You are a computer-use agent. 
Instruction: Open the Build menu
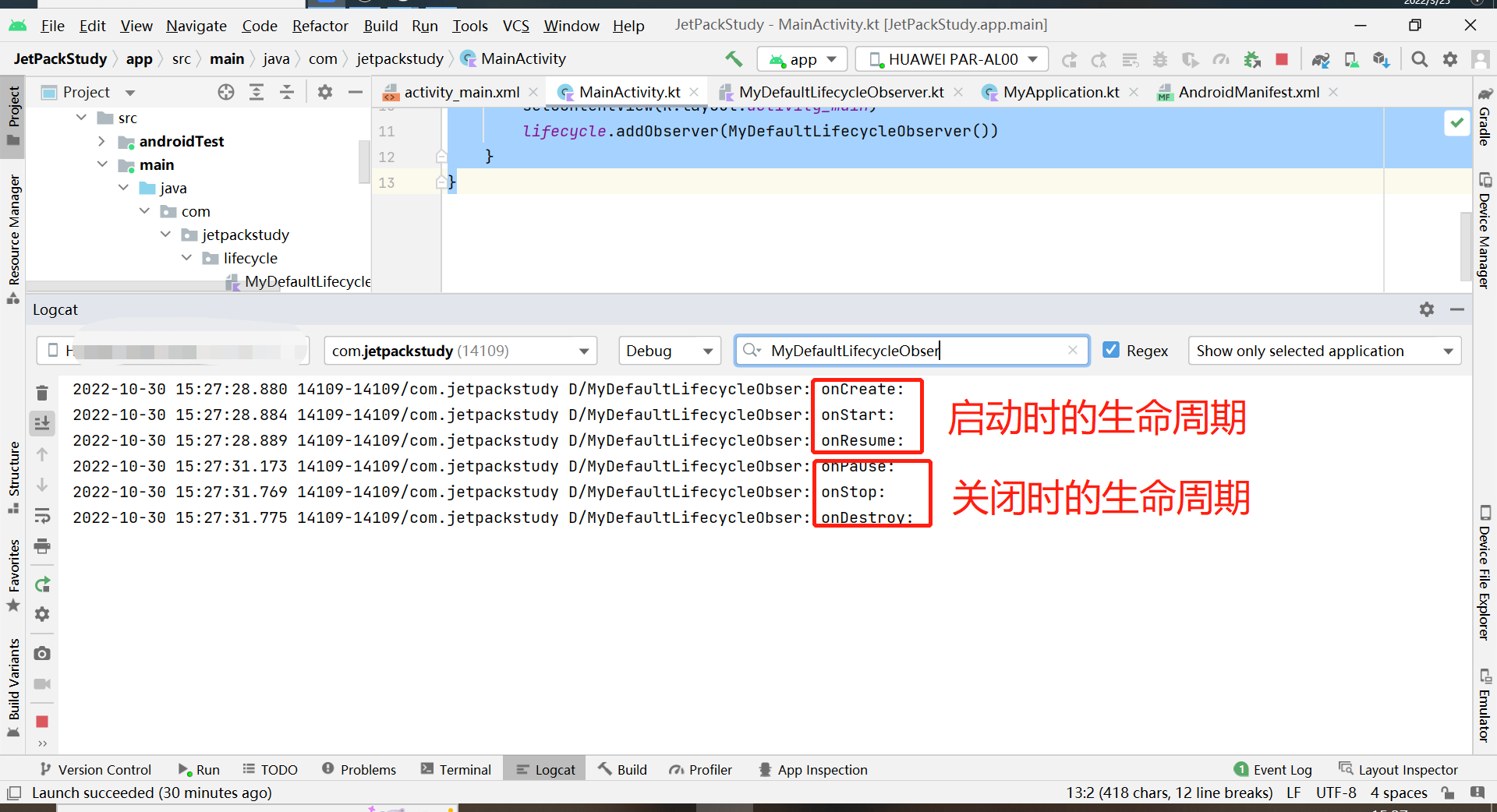380,26
